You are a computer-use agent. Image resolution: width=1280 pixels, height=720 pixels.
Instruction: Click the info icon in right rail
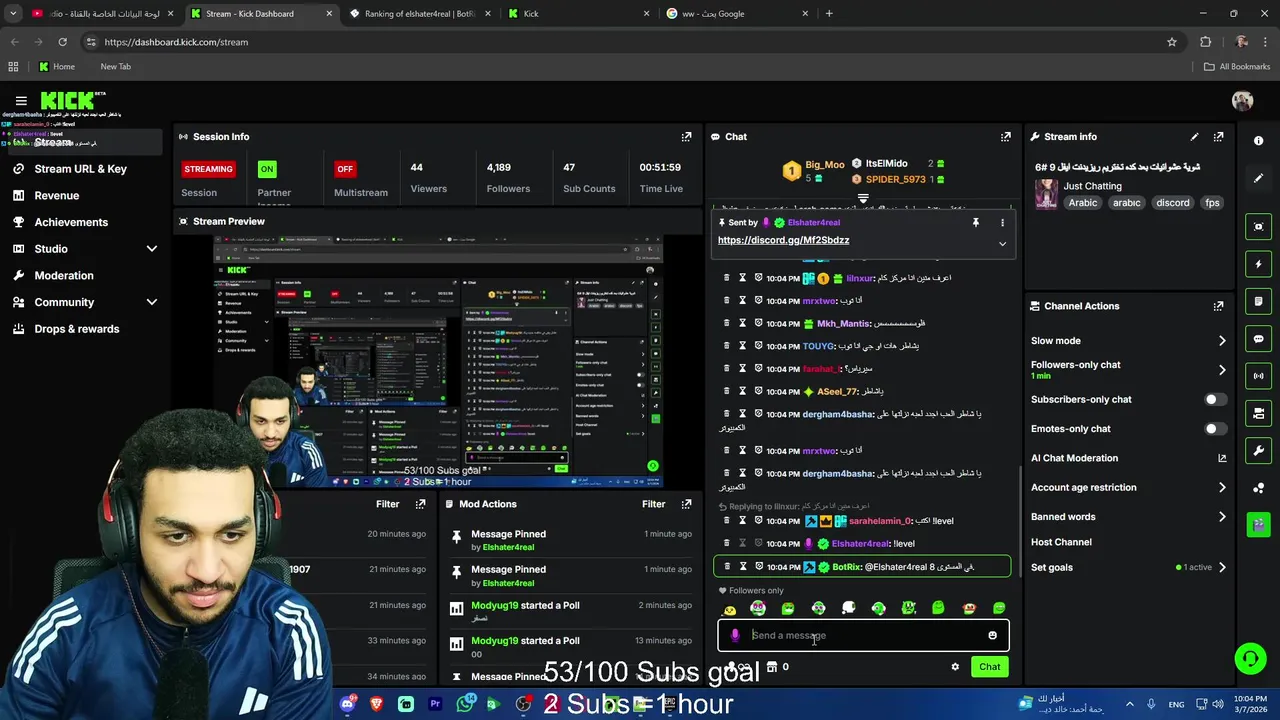pos(1259,141)
